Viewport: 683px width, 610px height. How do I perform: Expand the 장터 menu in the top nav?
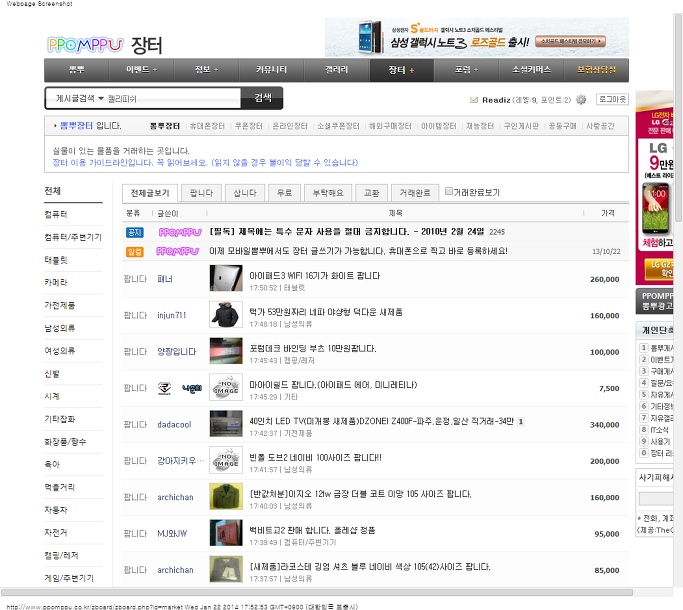tap(401, 70)
